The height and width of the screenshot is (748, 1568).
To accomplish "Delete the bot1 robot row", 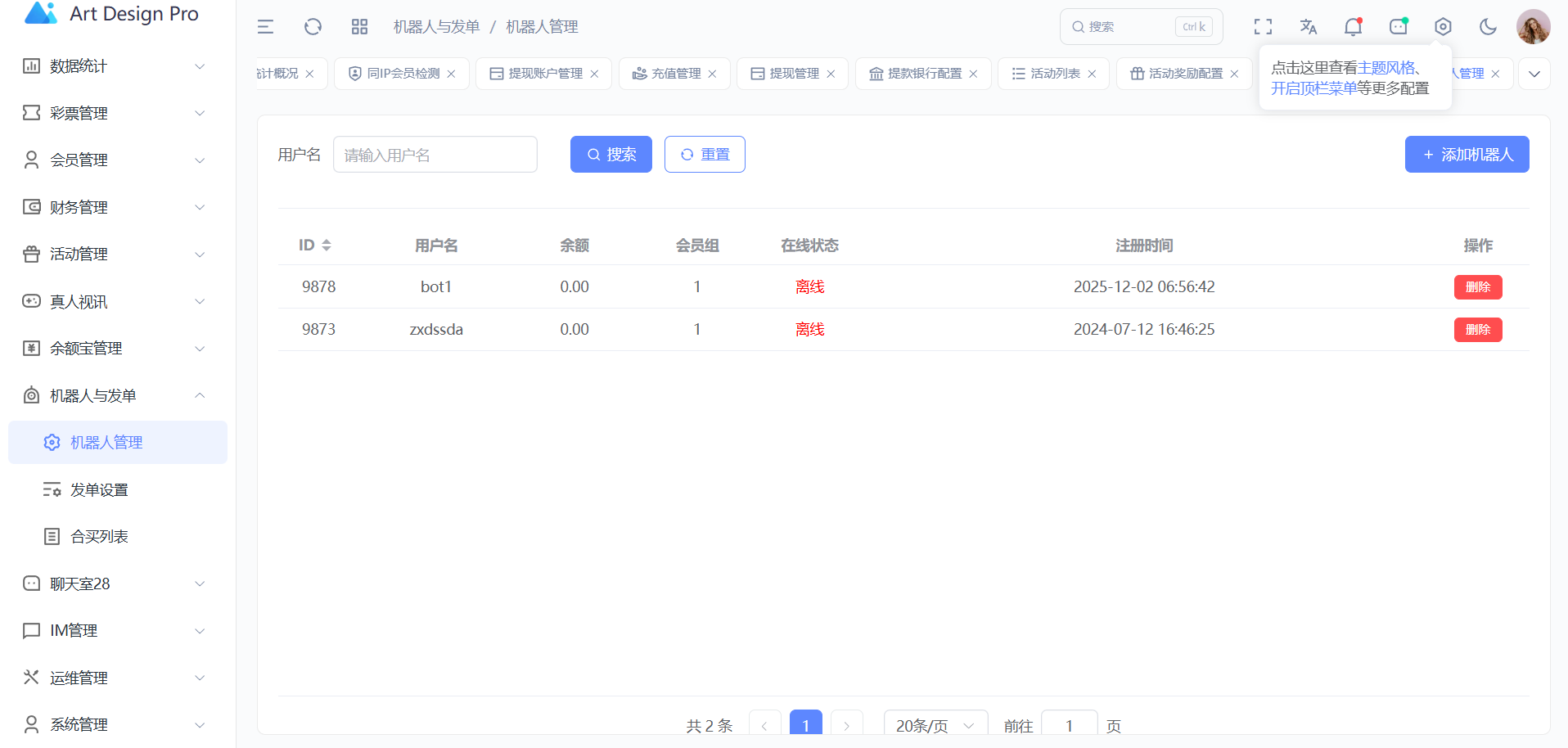I will click(x=1477, y=287).
